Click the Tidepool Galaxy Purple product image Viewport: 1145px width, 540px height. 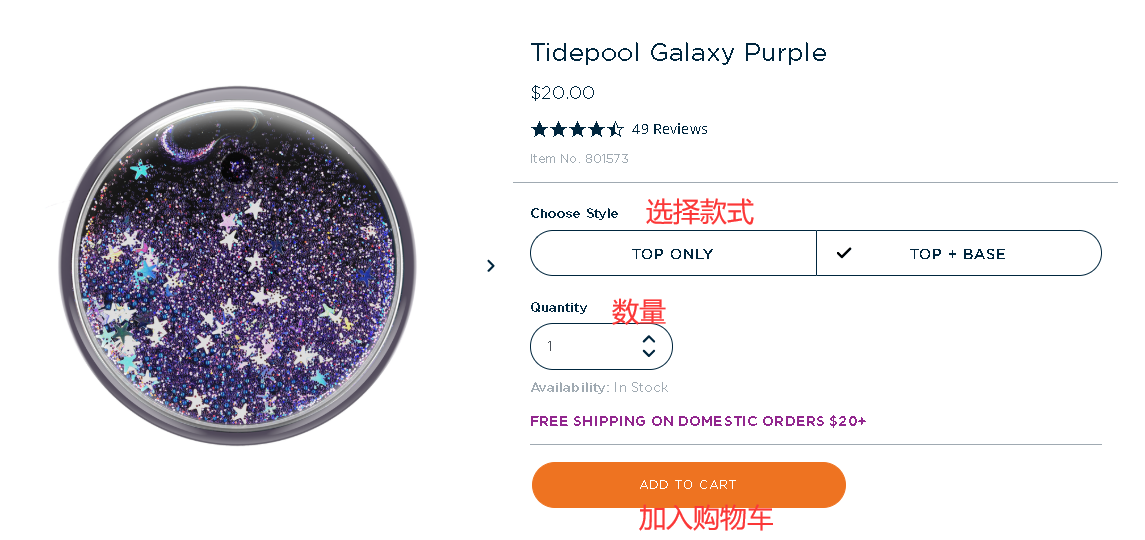238,266
